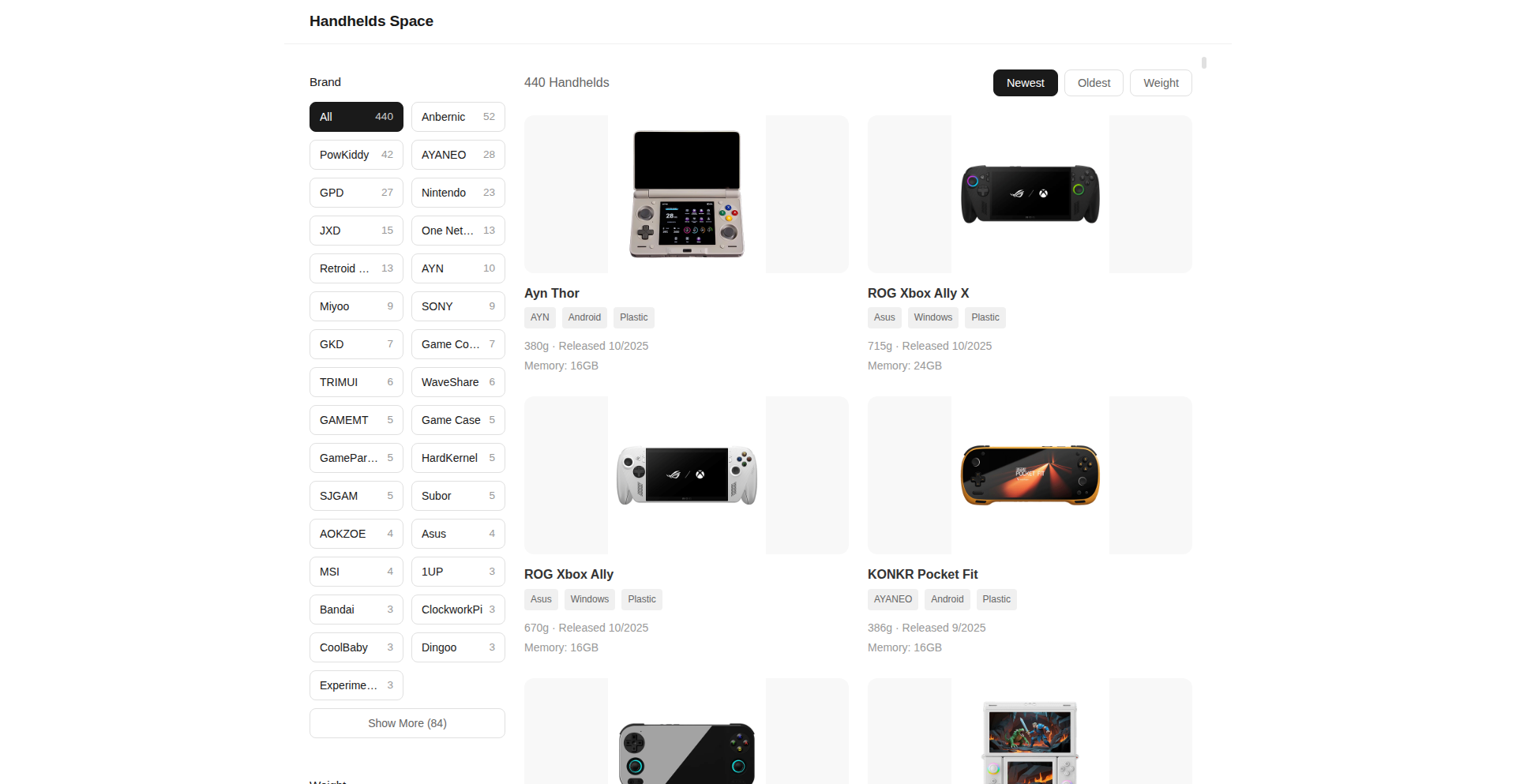Click the page's vertical scrollbar thumb
This screenshot has height=784, width=1516.
[1204, 62]
